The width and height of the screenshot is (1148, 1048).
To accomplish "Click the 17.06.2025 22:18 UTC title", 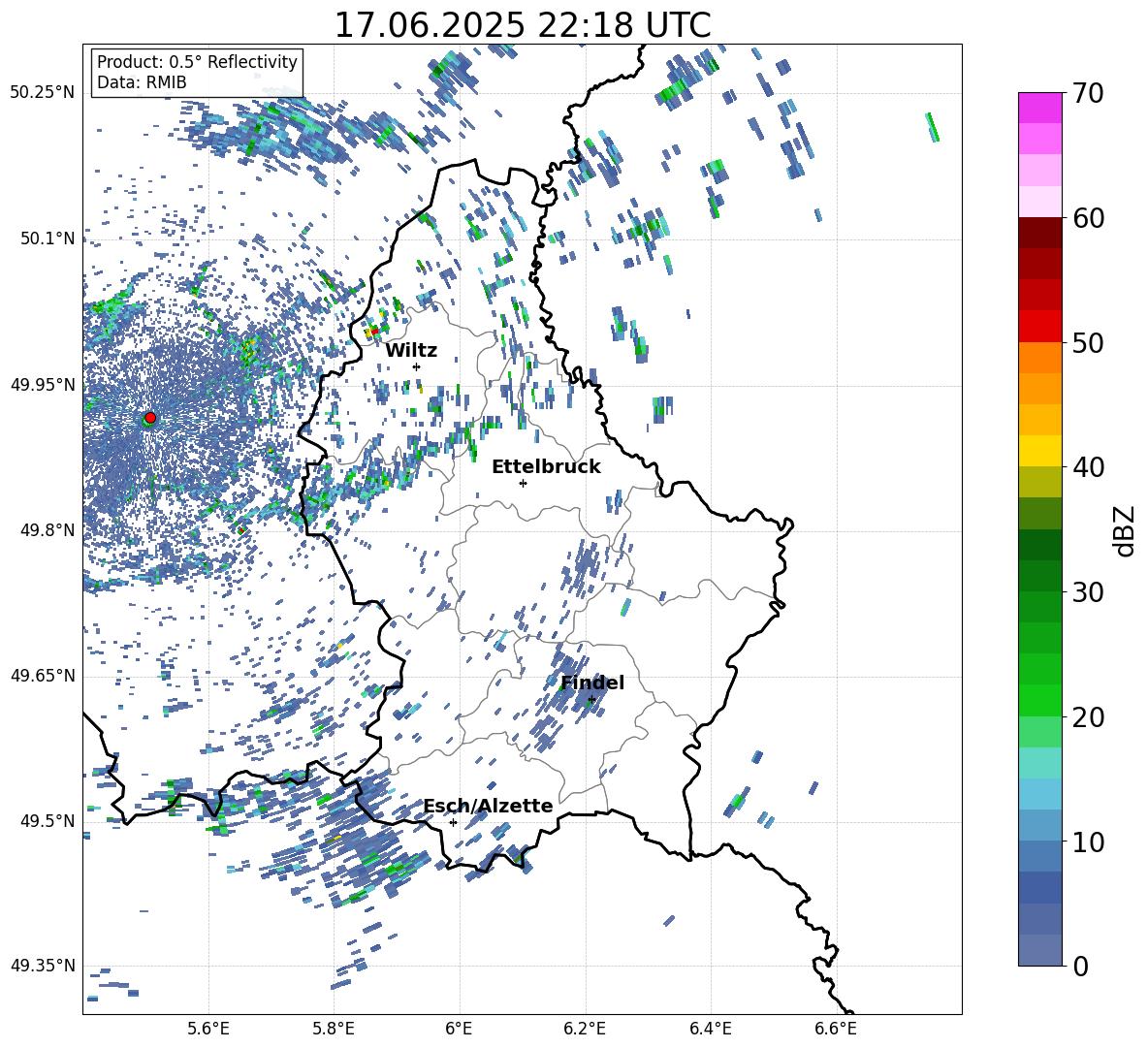I will coord(523,25).
